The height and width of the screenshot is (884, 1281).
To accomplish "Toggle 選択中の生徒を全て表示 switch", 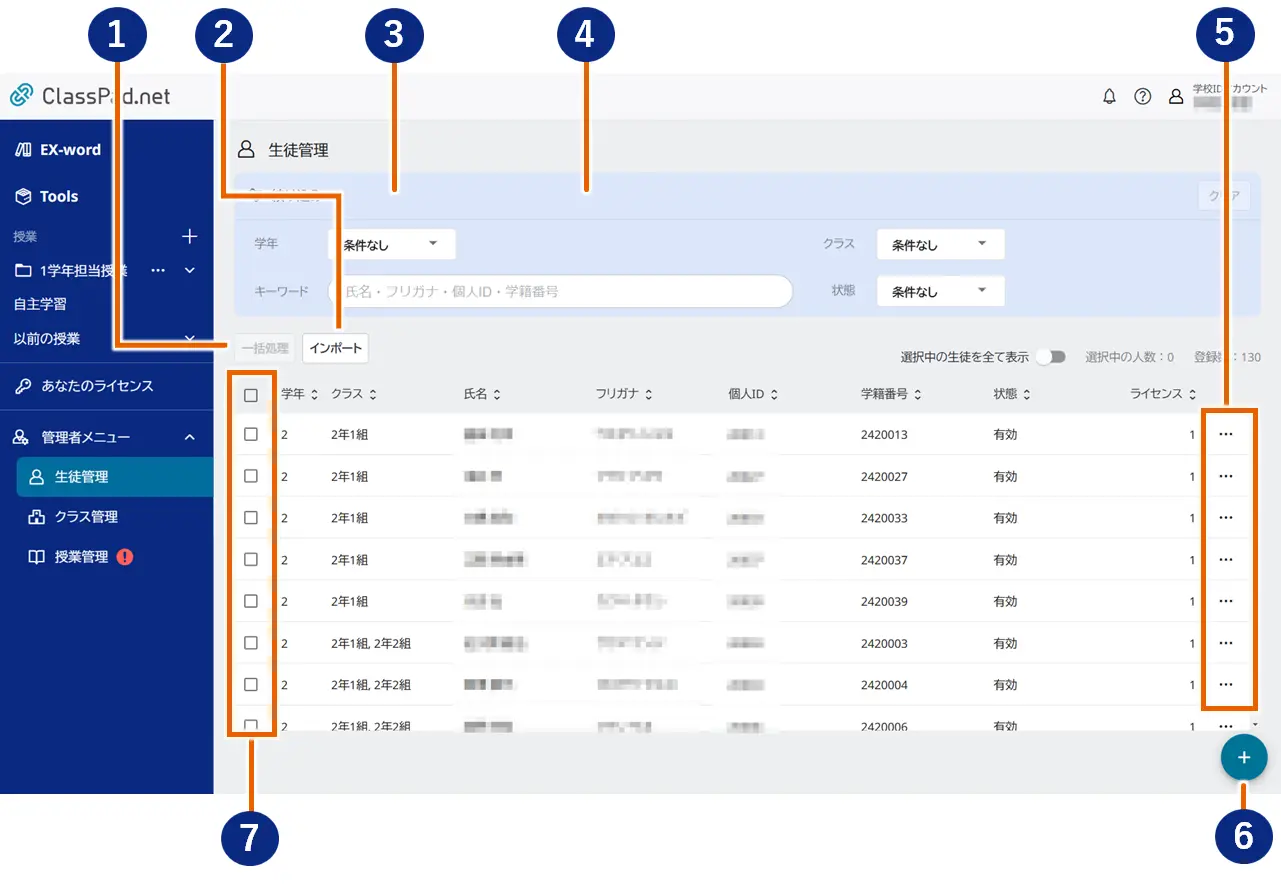I will tap(1051, 357).
